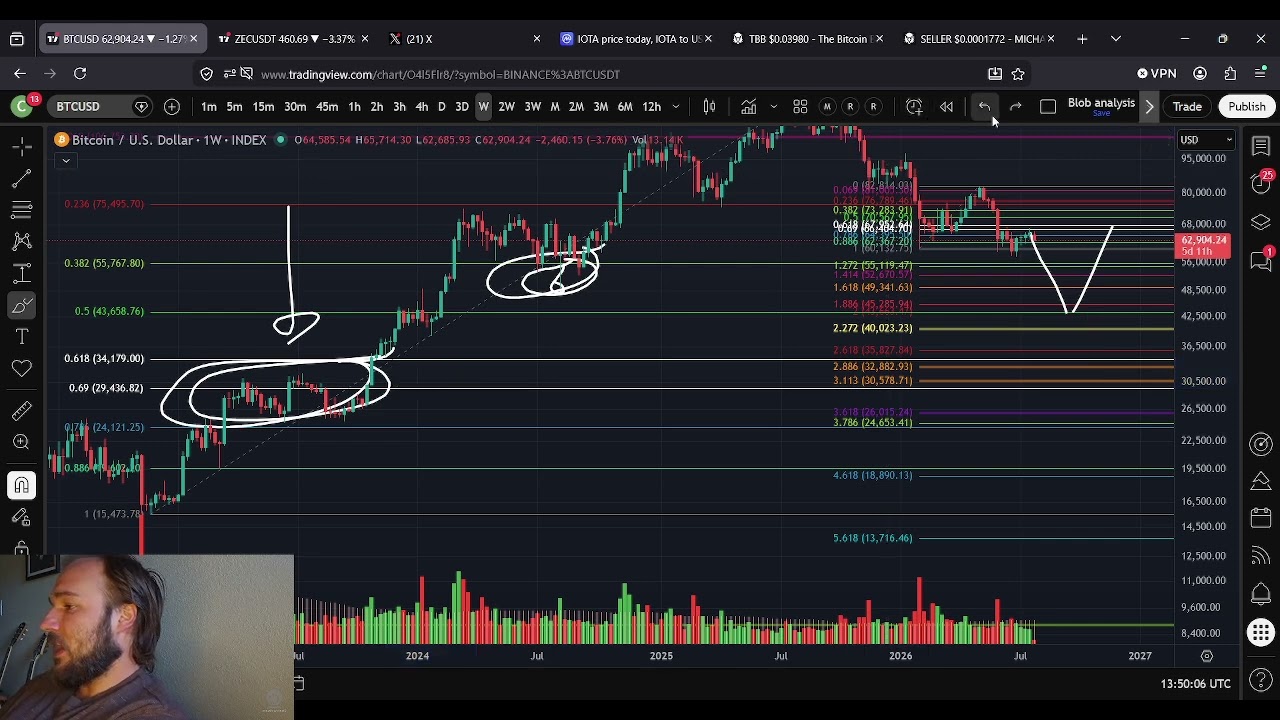Viewport: 1280px width, 720px height.
Task: Click the Publish button
Action: click(x=1246, y=107)
